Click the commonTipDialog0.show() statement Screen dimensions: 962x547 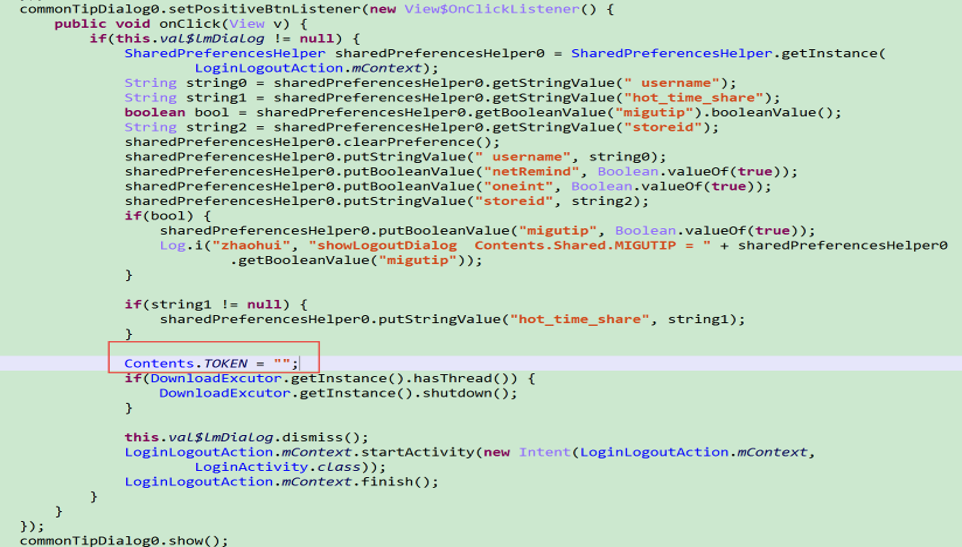click(124, 540)
